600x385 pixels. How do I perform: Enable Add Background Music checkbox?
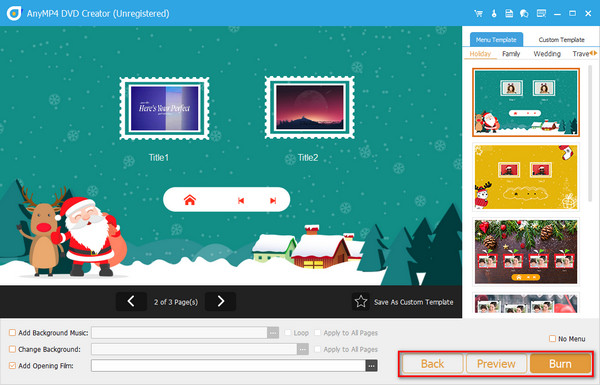tap(12, 333)
